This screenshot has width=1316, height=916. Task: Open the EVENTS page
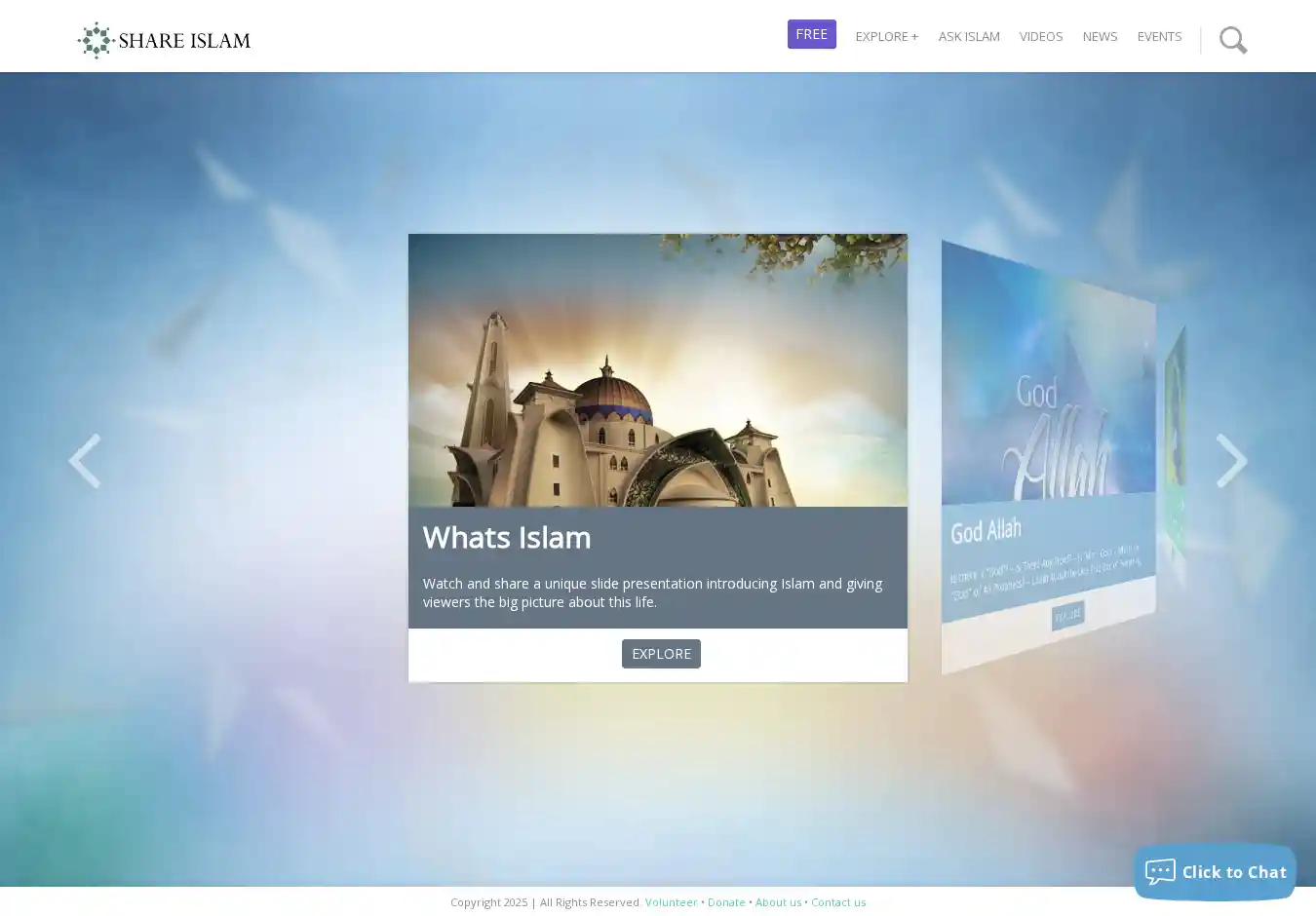1159,36
